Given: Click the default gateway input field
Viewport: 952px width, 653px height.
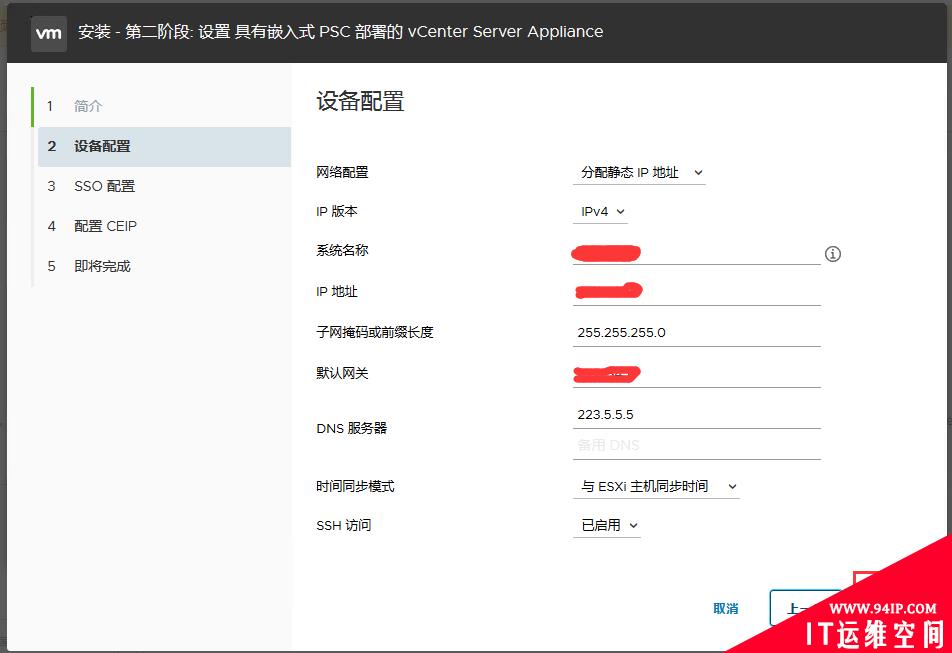Looking at the screenshot, I should click(696, 374).
